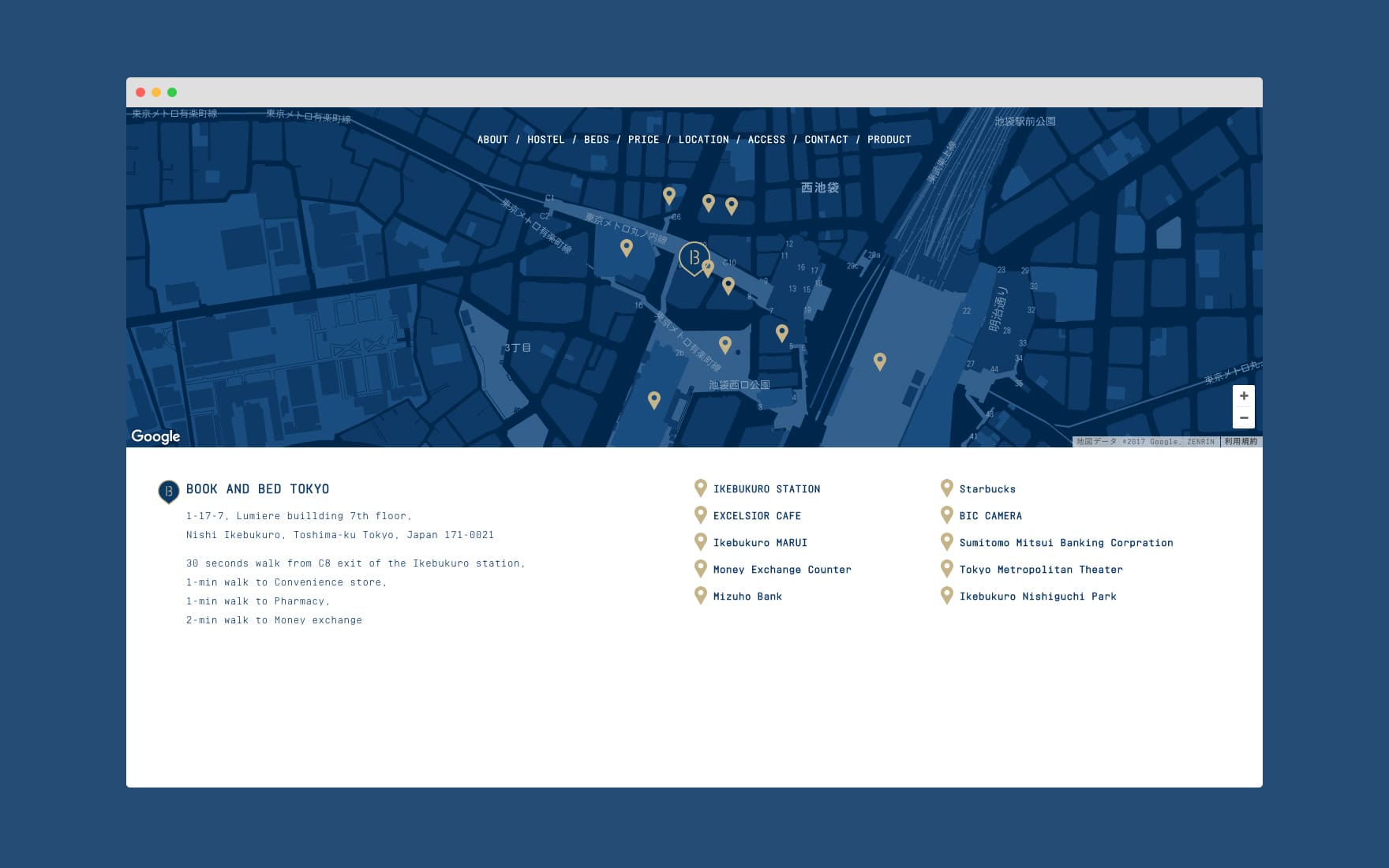Image resolution: width=1389 pixels, height=868 pixels.
Task: Open the PRODUCT navigation link
Action: (x=889, y=140)
